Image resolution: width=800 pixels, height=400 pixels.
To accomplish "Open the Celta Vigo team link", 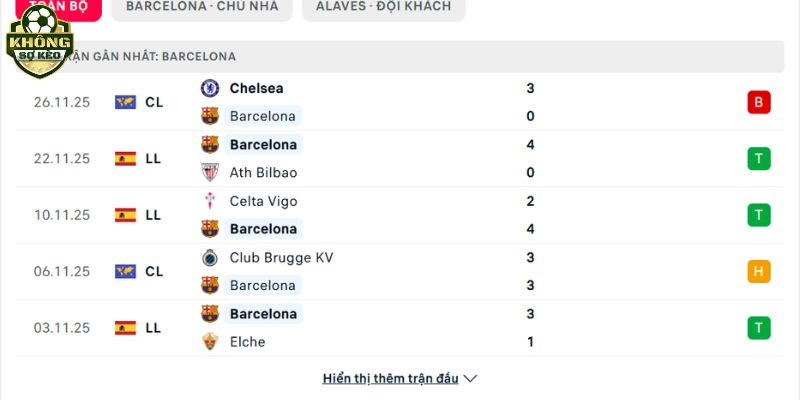I will [x=264, y=201].
